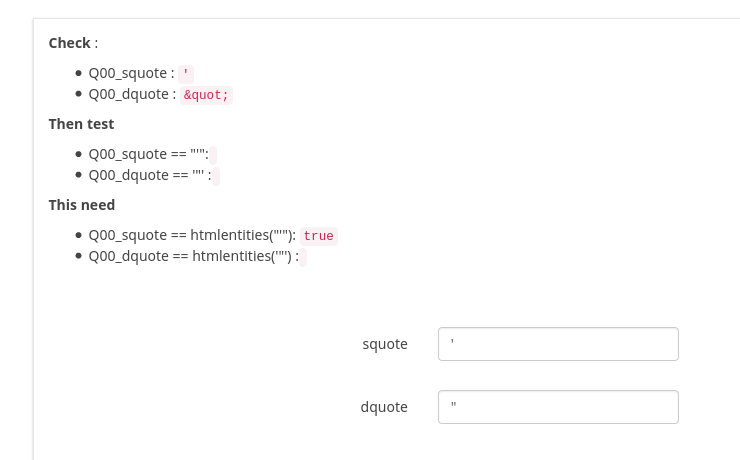Click the red "&quot;" code value

(206, 95)
